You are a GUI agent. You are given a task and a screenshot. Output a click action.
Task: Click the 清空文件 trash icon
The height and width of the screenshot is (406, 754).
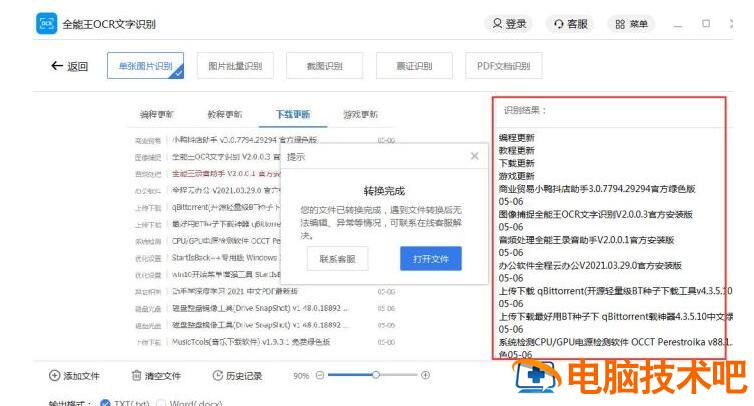[137, 375]
